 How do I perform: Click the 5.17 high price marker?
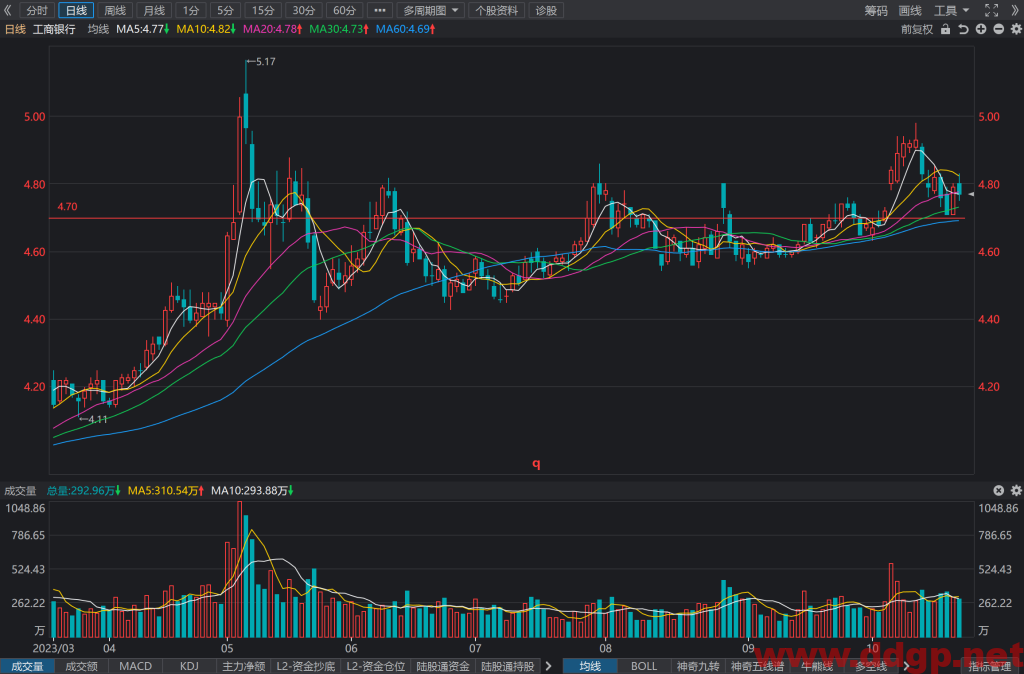(x=261, y=62)
